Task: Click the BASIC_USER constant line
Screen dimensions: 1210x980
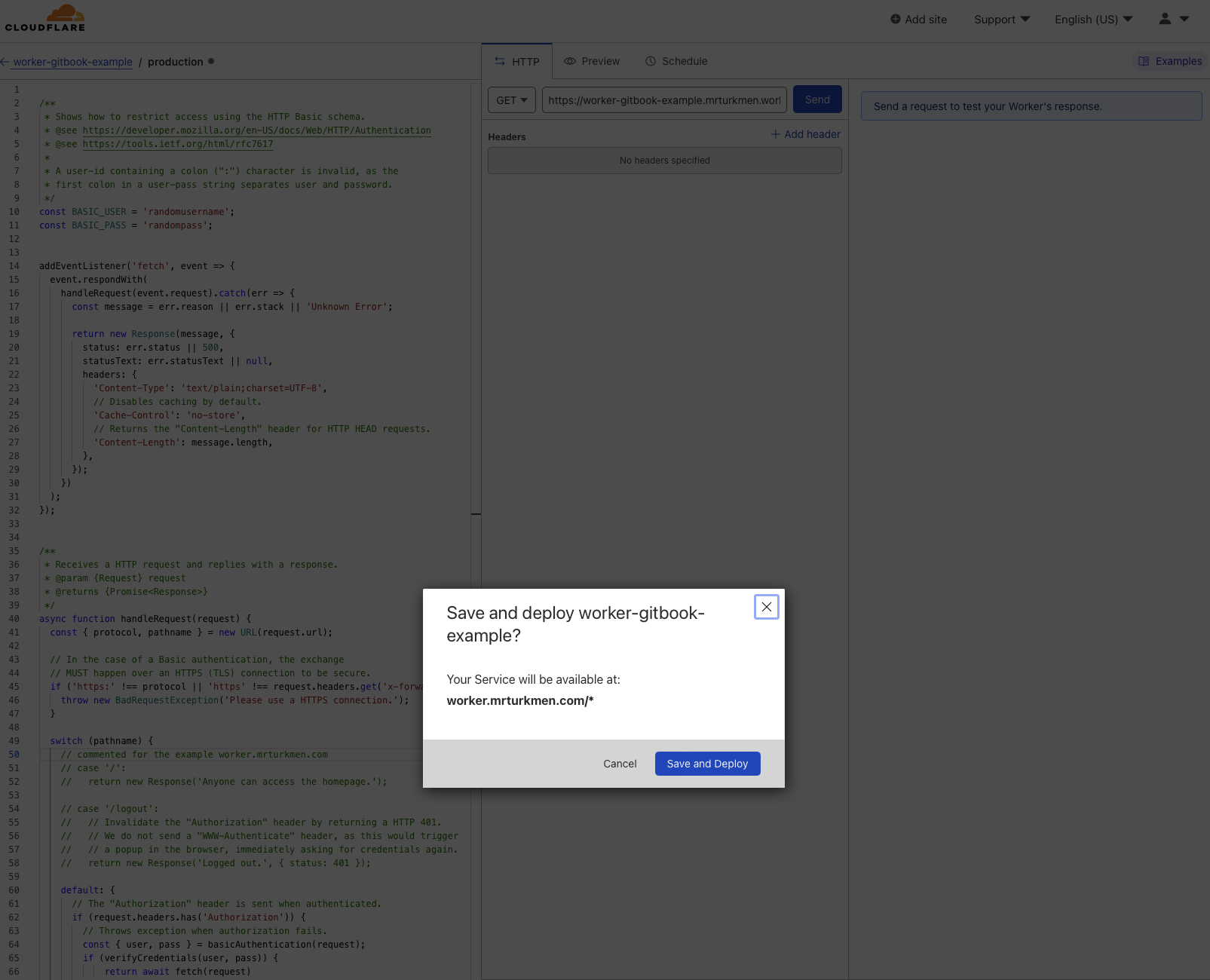Action: coord(137,212)
